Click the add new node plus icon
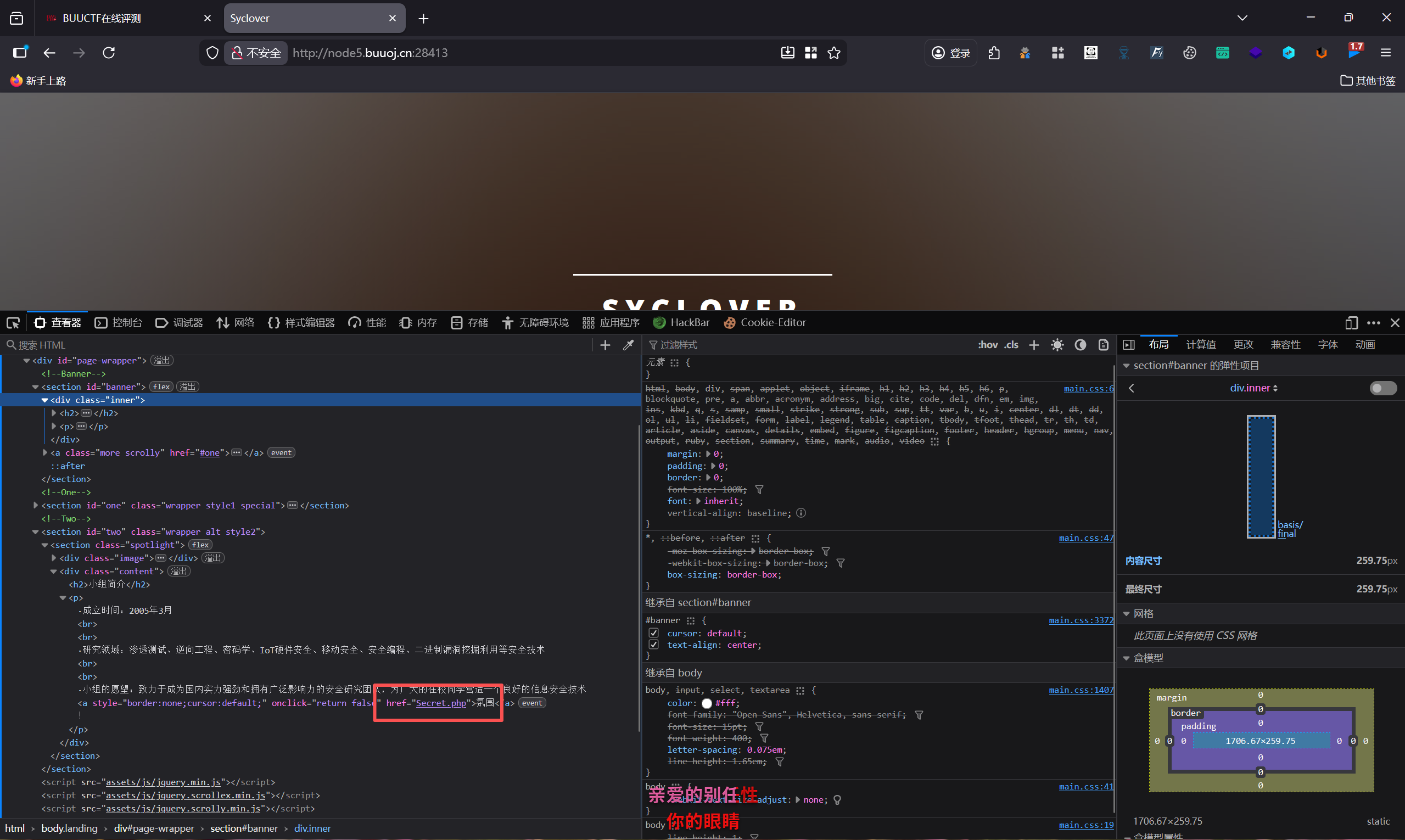 [x=605, y=345]
